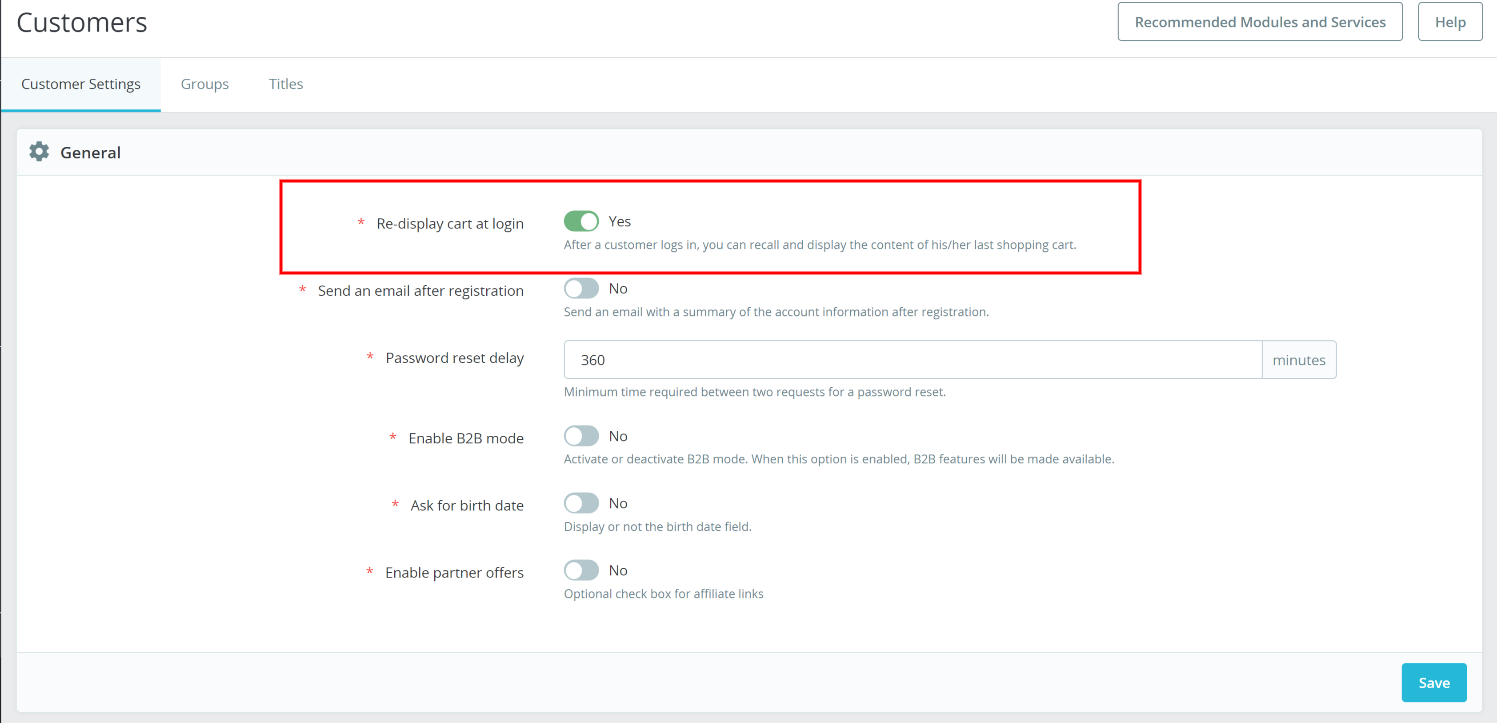Click the Yes text beside cart toggle
The width and height of the screenshot is (1497, 723).
[x=620, y=221]
